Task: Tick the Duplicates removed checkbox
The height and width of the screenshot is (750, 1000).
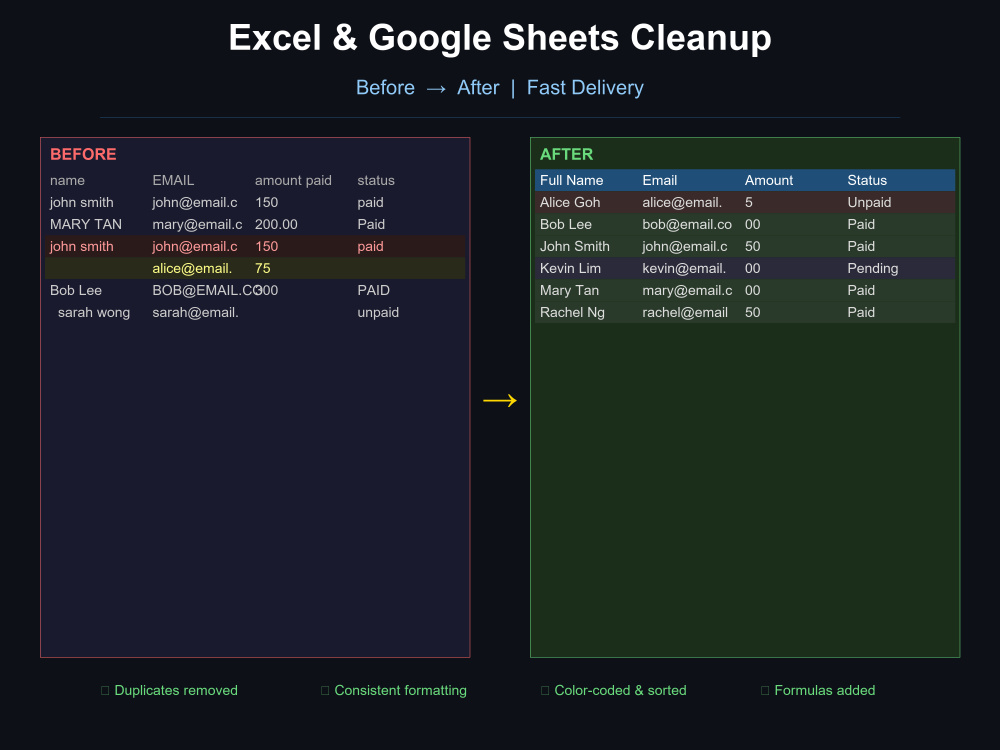Action: coord(105,691)
